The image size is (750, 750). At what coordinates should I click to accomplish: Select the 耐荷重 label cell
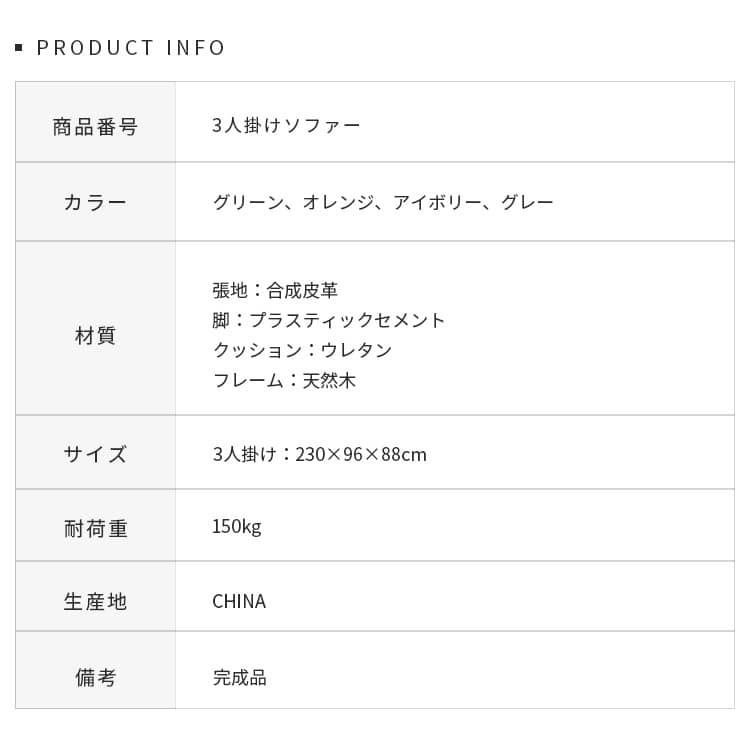coord(95,529)
